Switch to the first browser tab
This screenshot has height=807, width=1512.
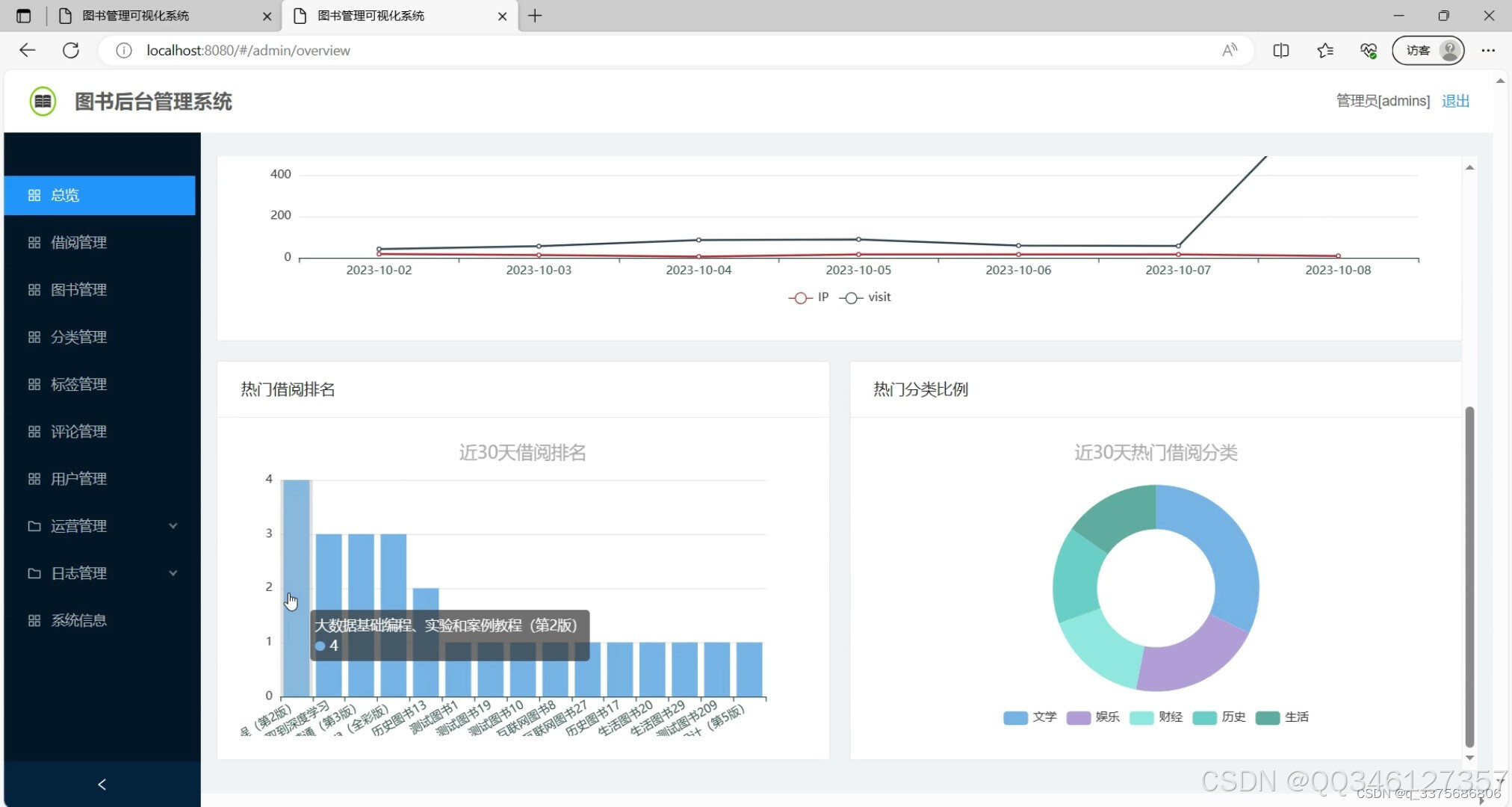point(149,16)
